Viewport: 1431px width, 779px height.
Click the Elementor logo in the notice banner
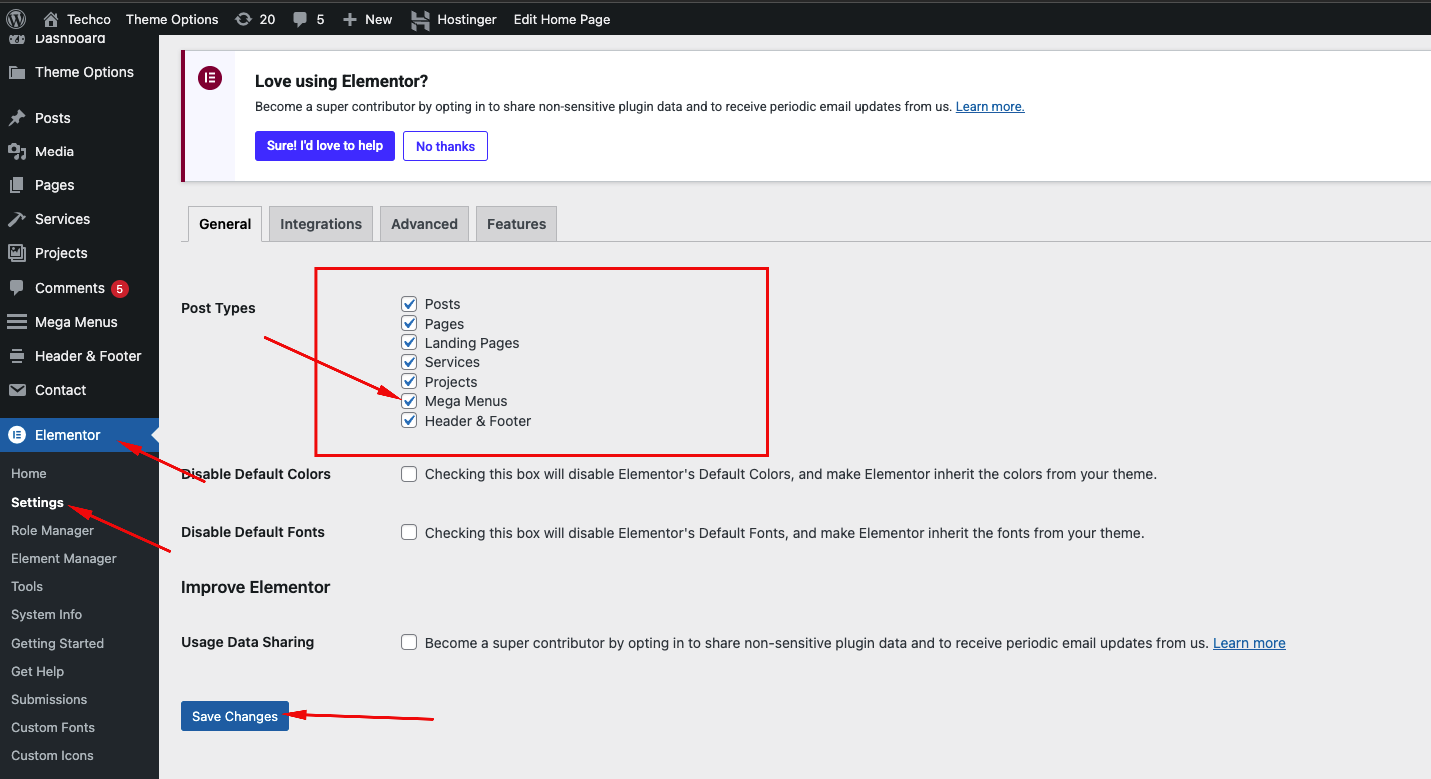coord(210,79)
